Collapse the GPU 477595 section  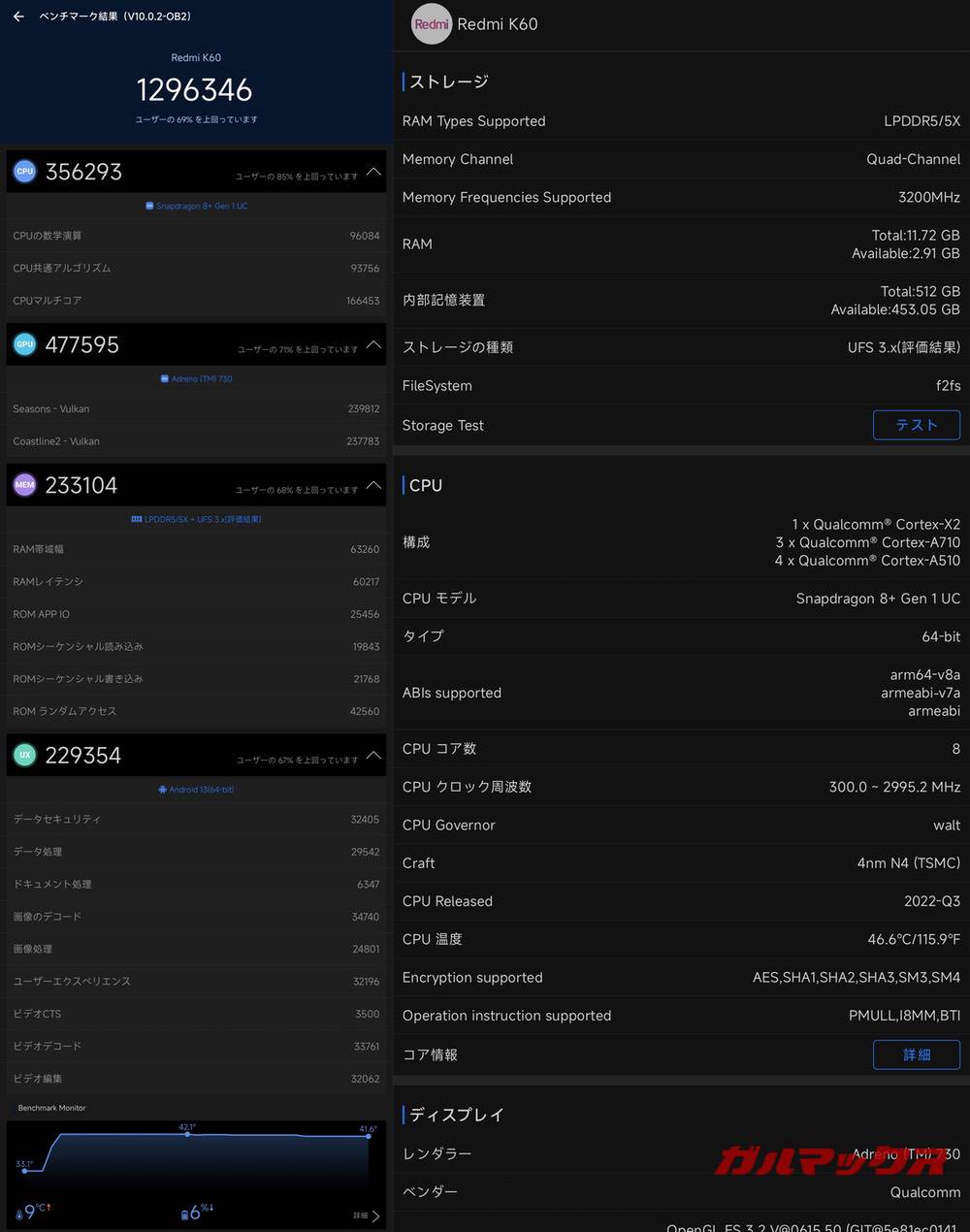pyautogui.click(x=373, y=345)
